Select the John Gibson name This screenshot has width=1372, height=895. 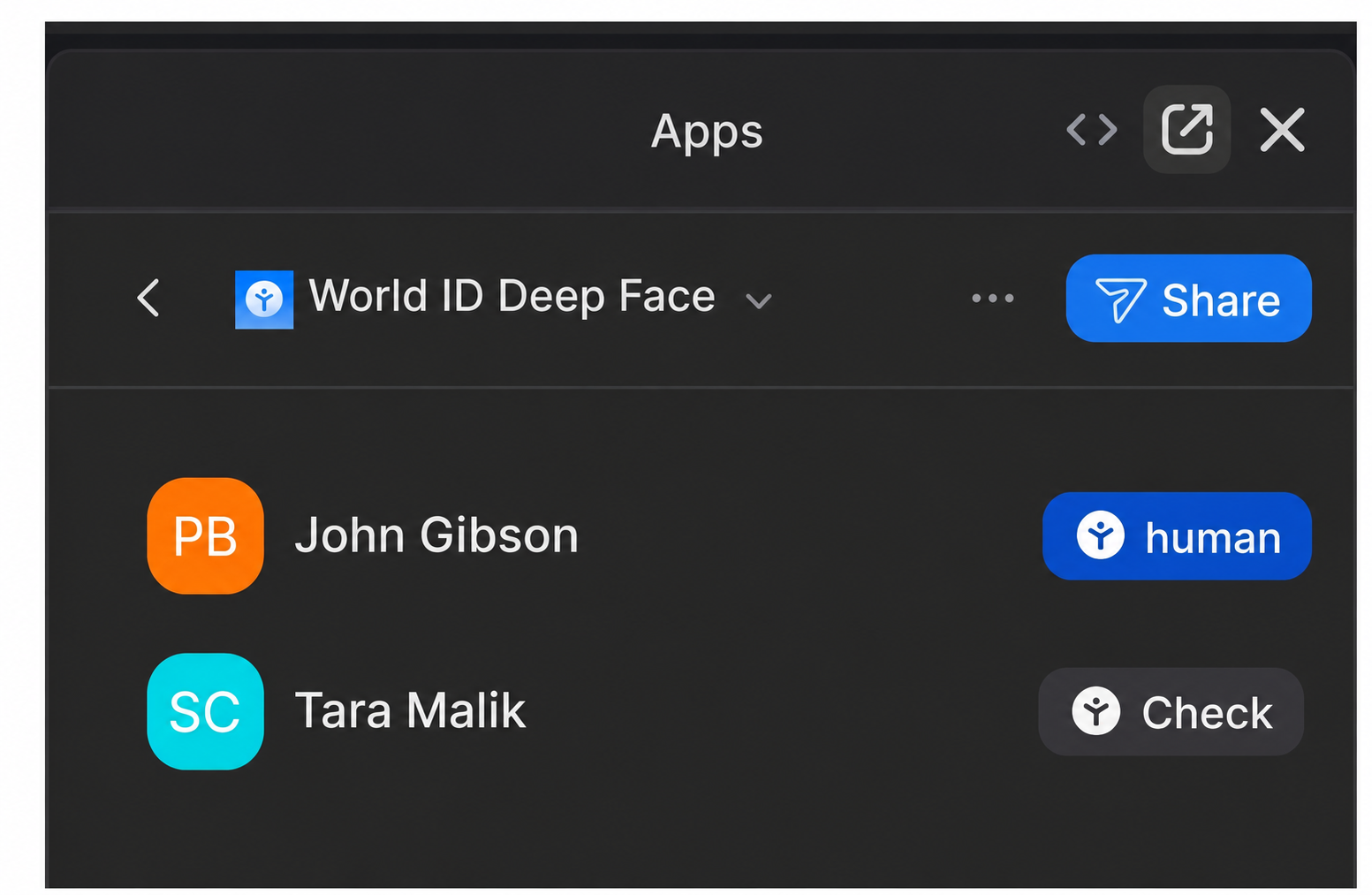(436, 535)
